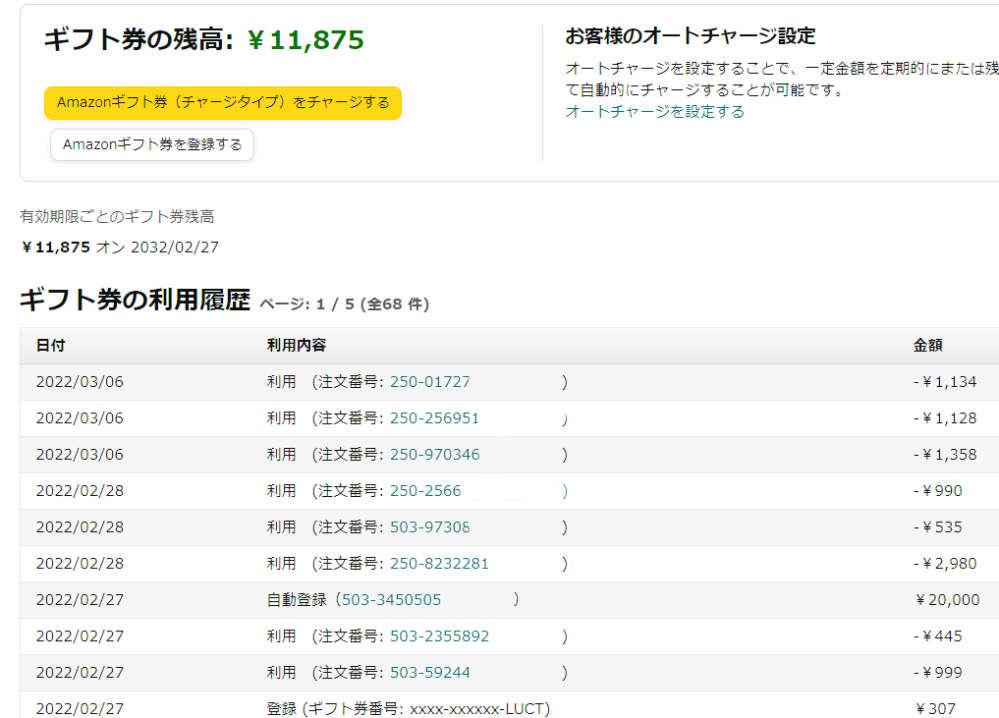Click the green ¥11,875 balance amount
Viewport: 999px width, 718px height.
click(305, 40)
